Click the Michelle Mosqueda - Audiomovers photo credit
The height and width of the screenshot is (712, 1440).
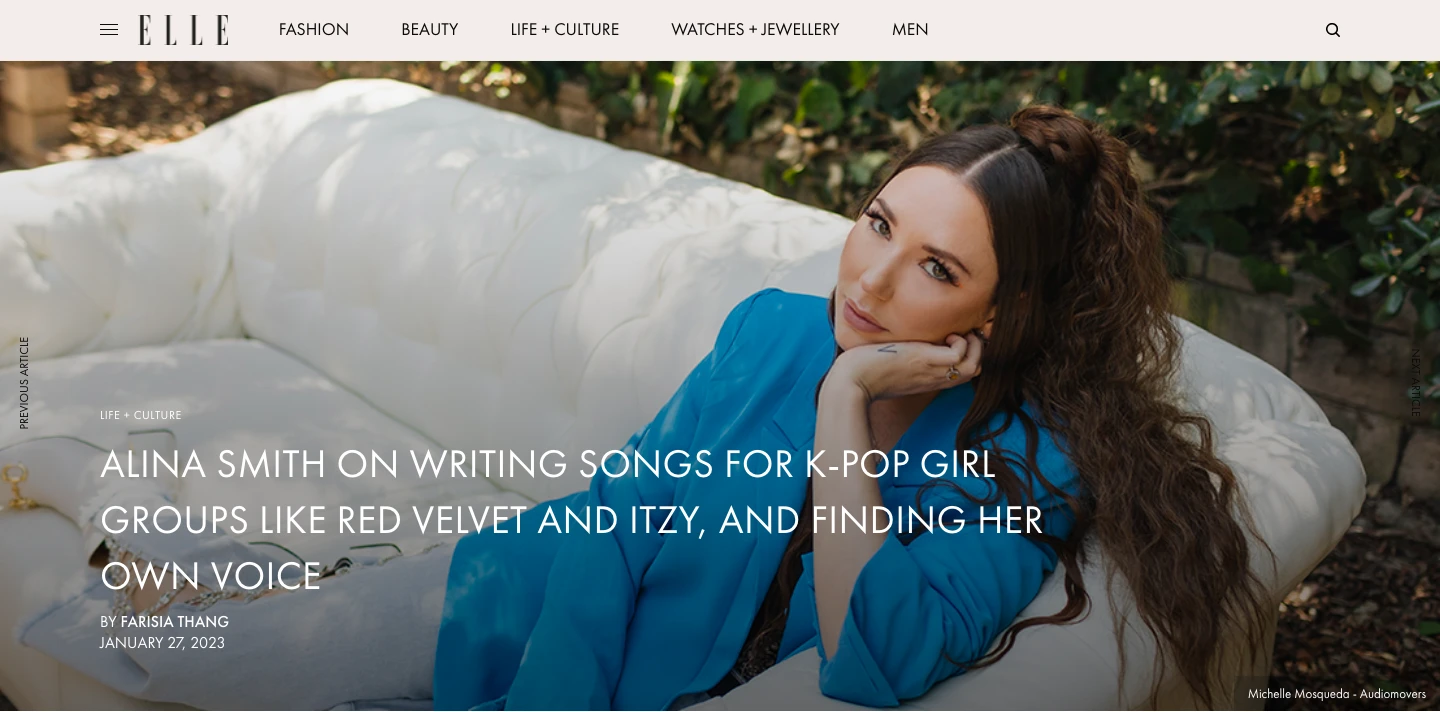pos(1337,694)
